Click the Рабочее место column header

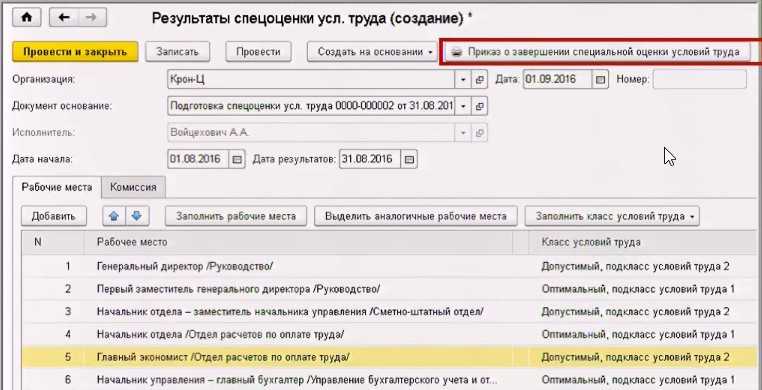point(298,242)
